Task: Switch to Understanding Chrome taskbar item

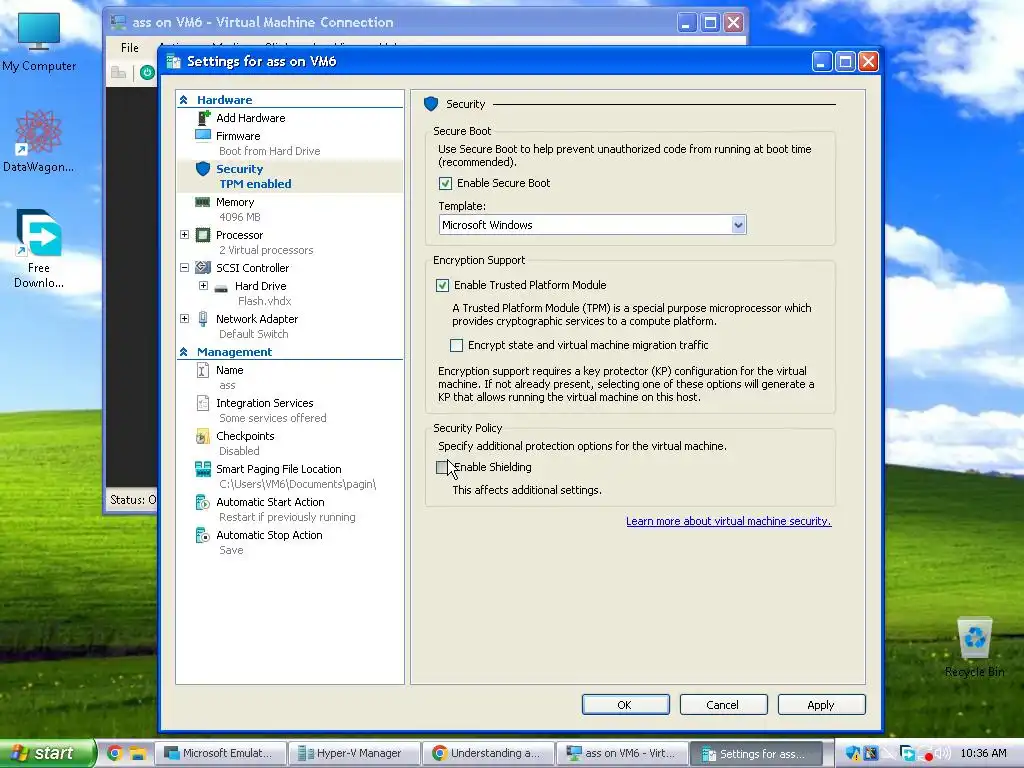Action: pos(488,753)
